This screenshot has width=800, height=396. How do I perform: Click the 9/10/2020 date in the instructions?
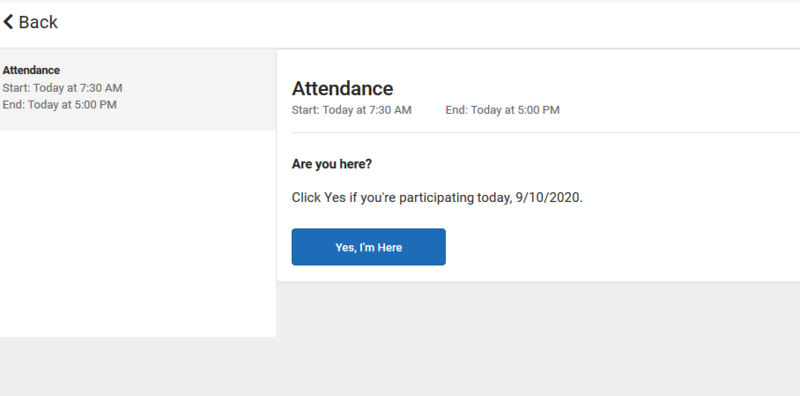(549, 197)
